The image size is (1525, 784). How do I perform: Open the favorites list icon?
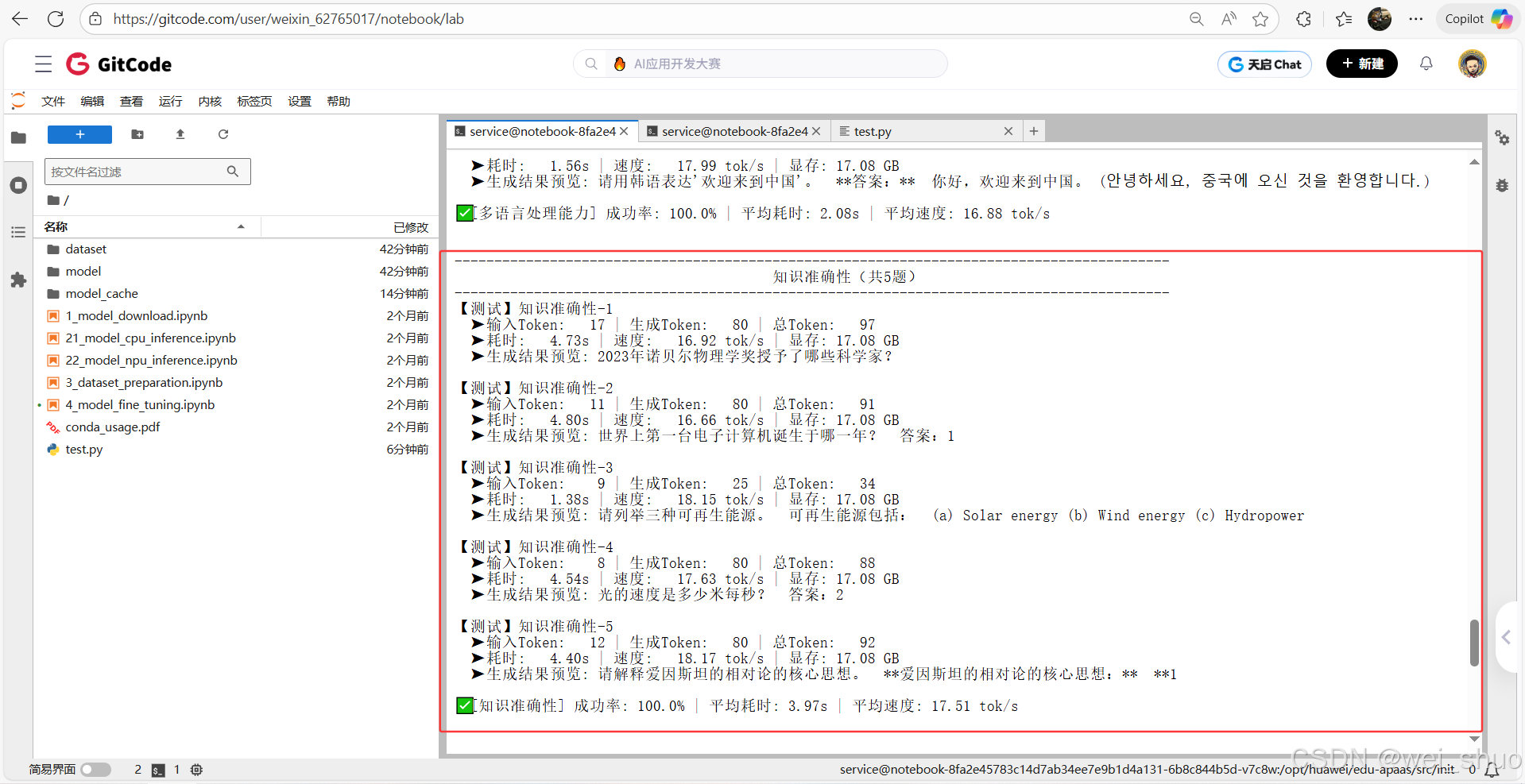[1344, 19]
